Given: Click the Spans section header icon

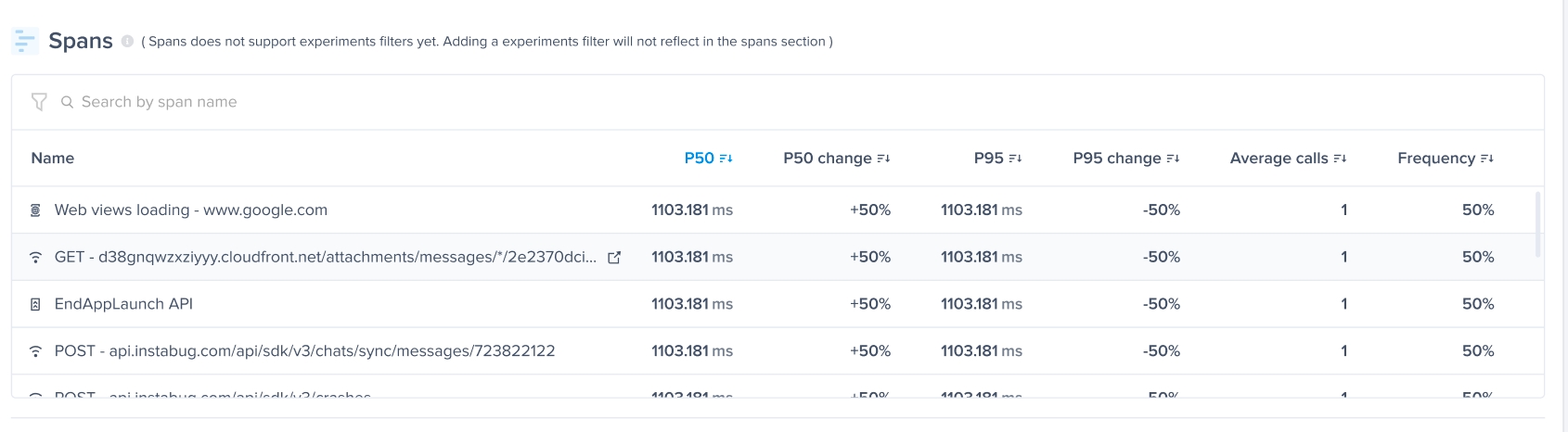Looking at the screenshot, I should coord(25,41).
